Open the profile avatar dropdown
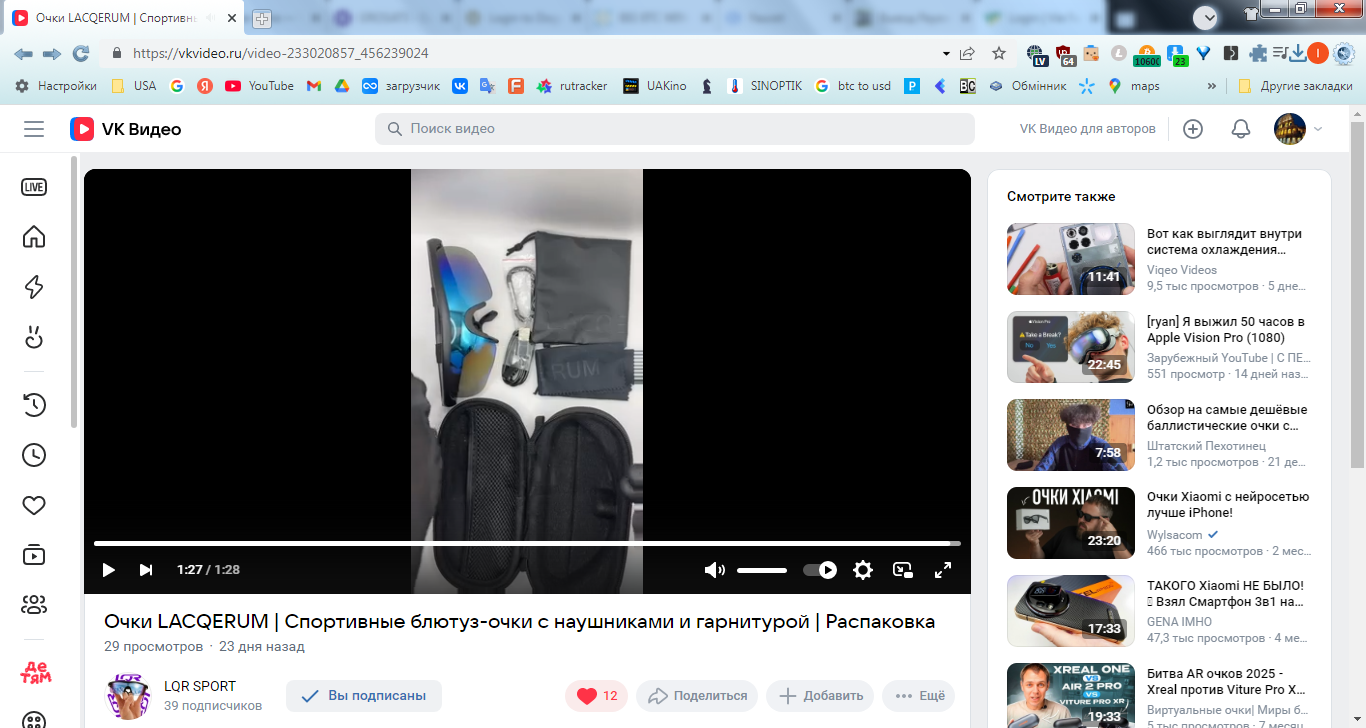Image resolution: width=1366 pixels, height=728 pixels. point(1298,129)
